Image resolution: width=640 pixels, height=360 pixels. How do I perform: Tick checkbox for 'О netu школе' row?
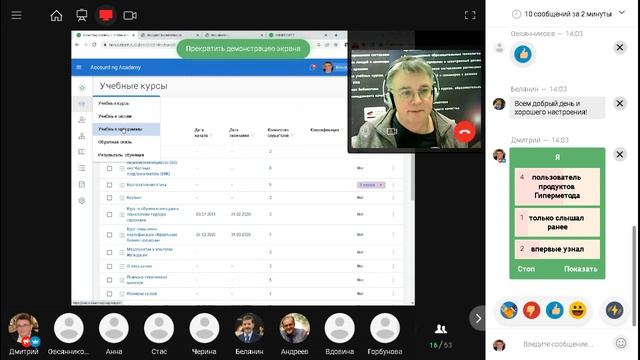pos(109,266)
